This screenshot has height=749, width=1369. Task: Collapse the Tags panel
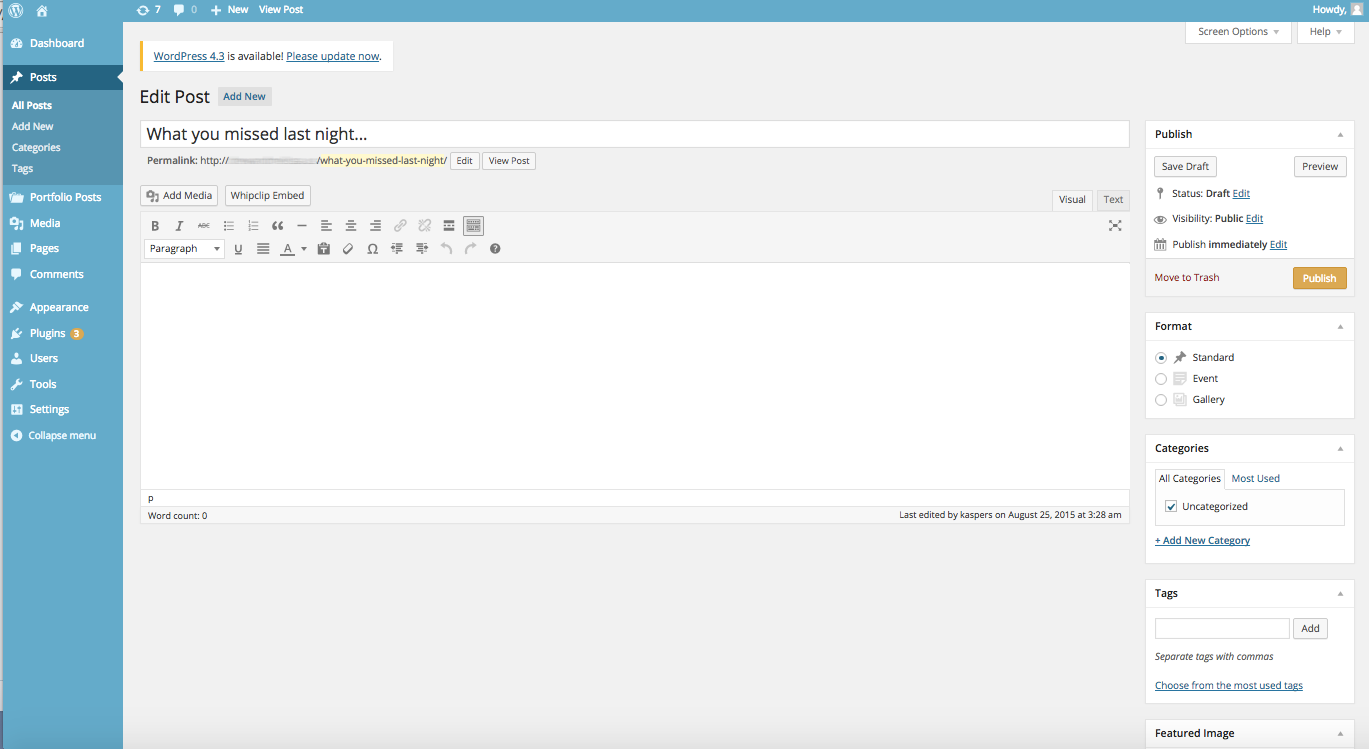pyautogui.click(x=1340, y=593)
